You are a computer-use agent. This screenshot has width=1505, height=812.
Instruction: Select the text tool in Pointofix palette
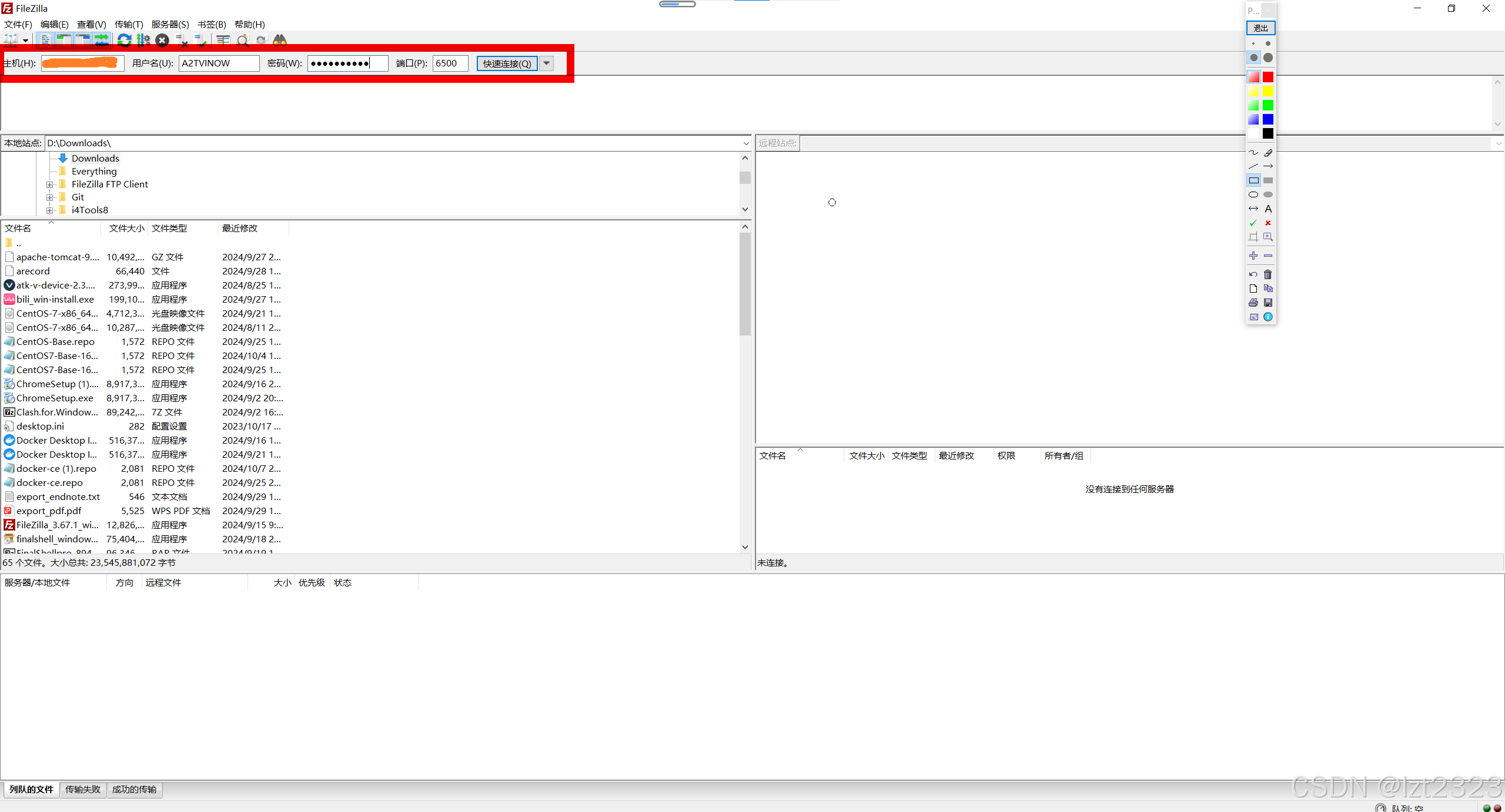[1269, 208]
